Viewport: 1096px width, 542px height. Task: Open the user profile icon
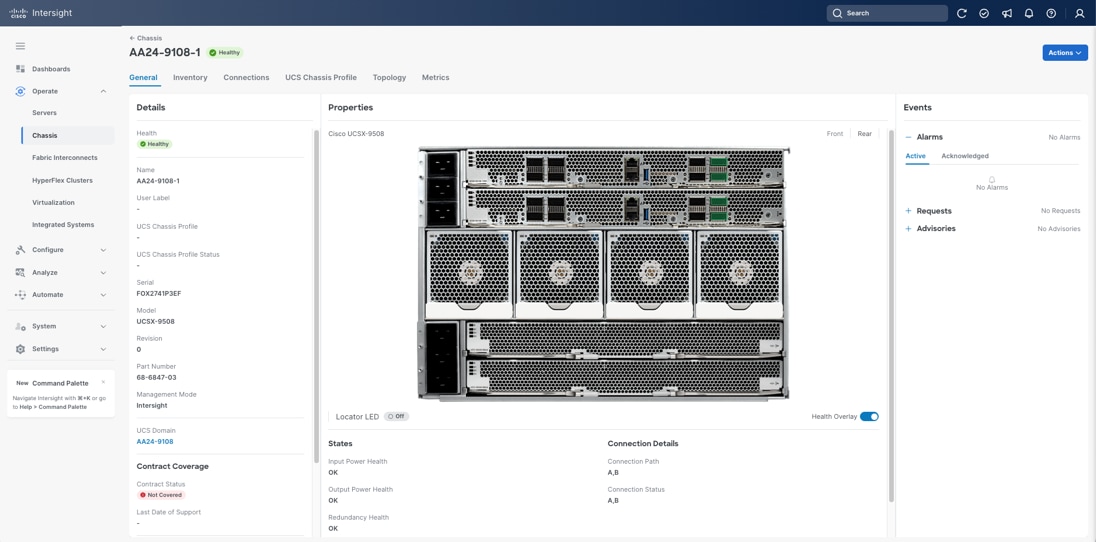pyautogui.click(x=1079, y=13)
